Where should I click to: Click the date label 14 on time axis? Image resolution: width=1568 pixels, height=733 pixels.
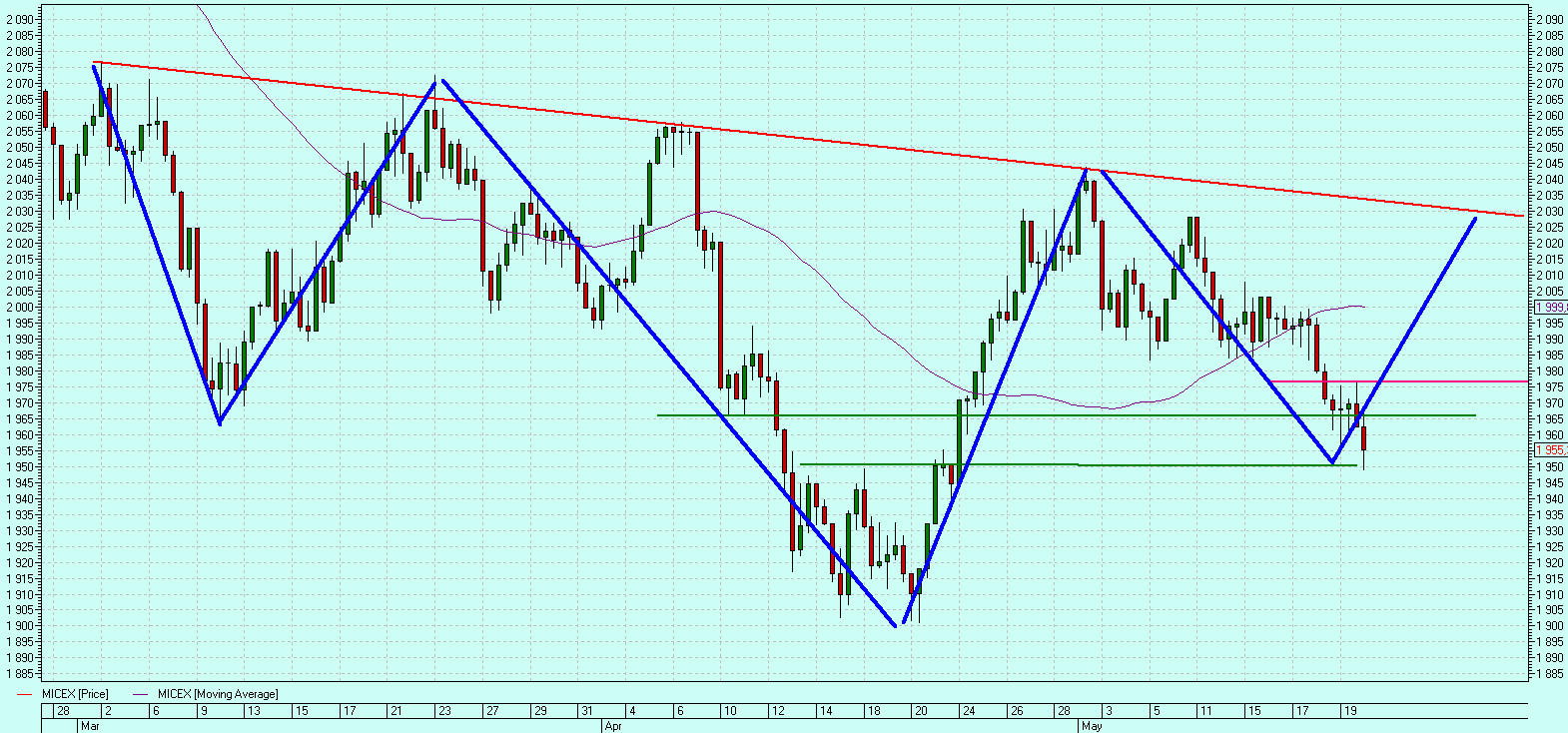click(x=826, y=711)
